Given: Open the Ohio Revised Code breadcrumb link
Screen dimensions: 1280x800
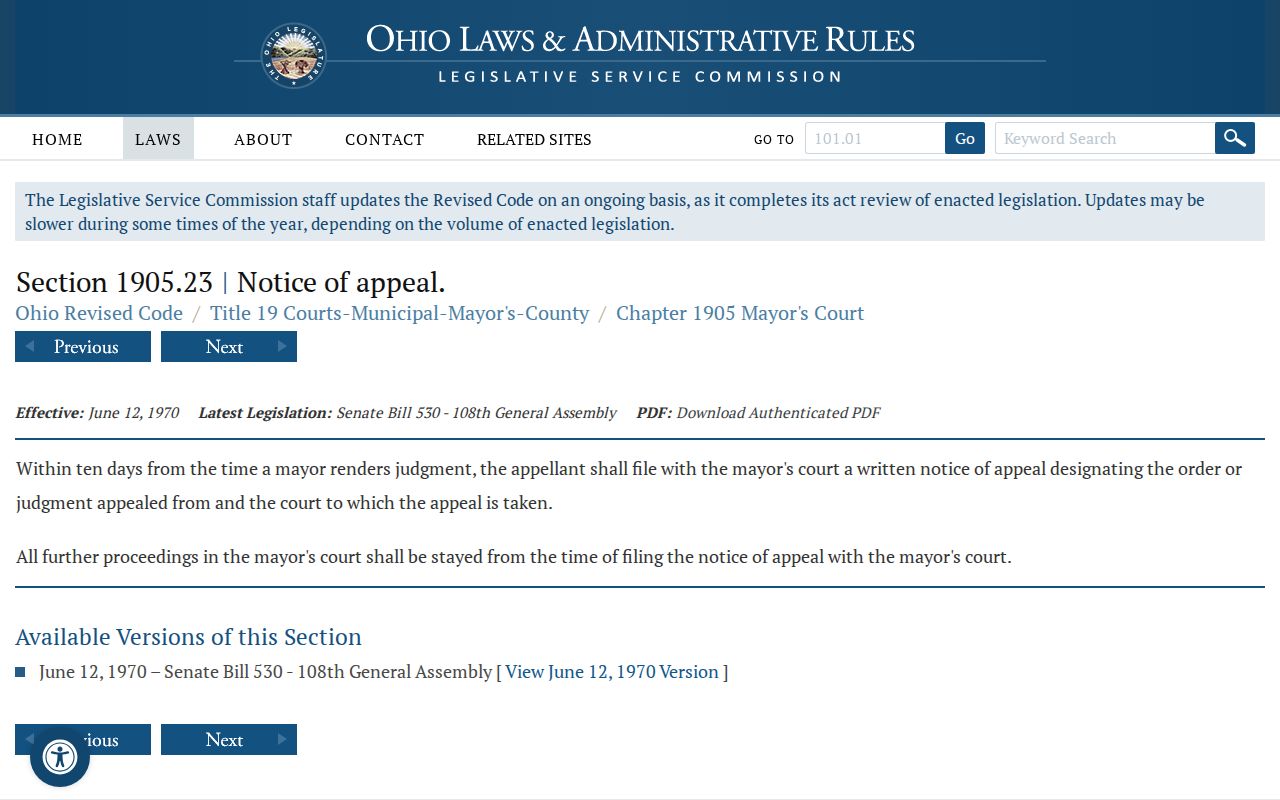Looking at the screenshot, I should click(x=99, y=313).
